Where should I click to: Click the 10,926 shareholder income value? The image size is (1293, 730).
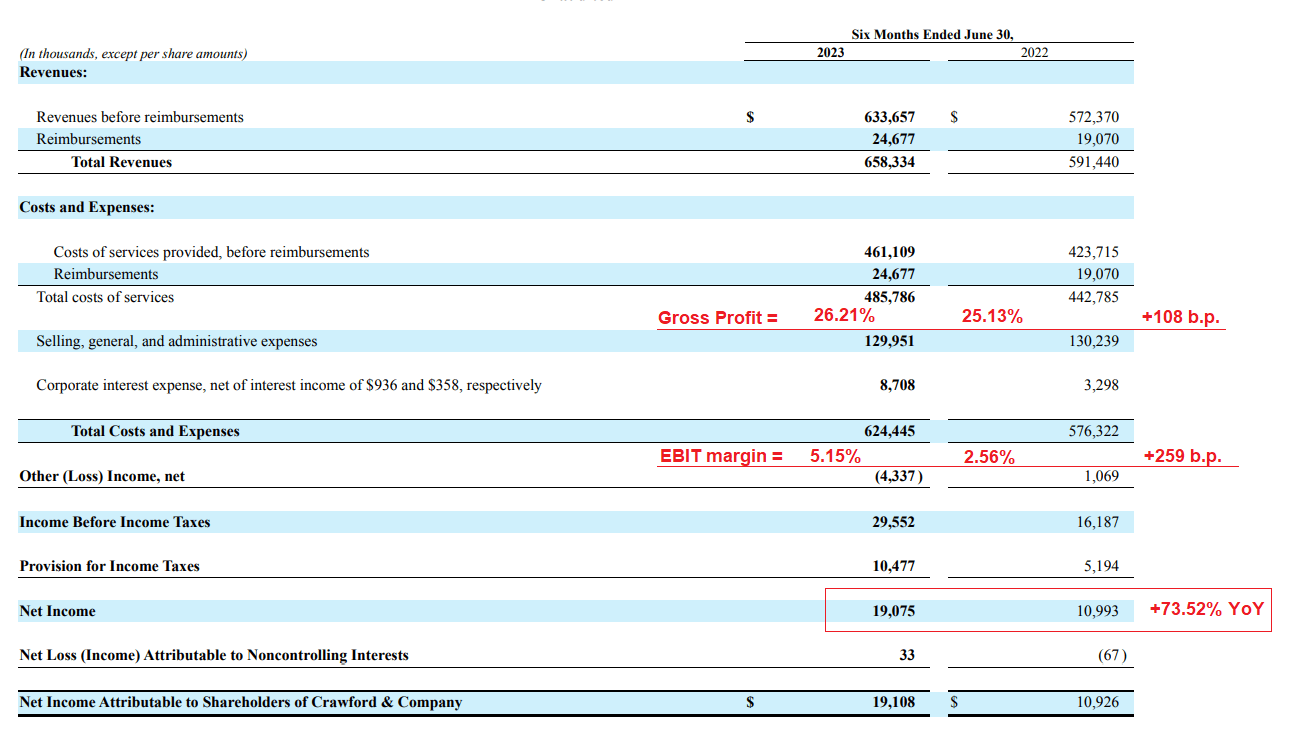coord(1098,702)
